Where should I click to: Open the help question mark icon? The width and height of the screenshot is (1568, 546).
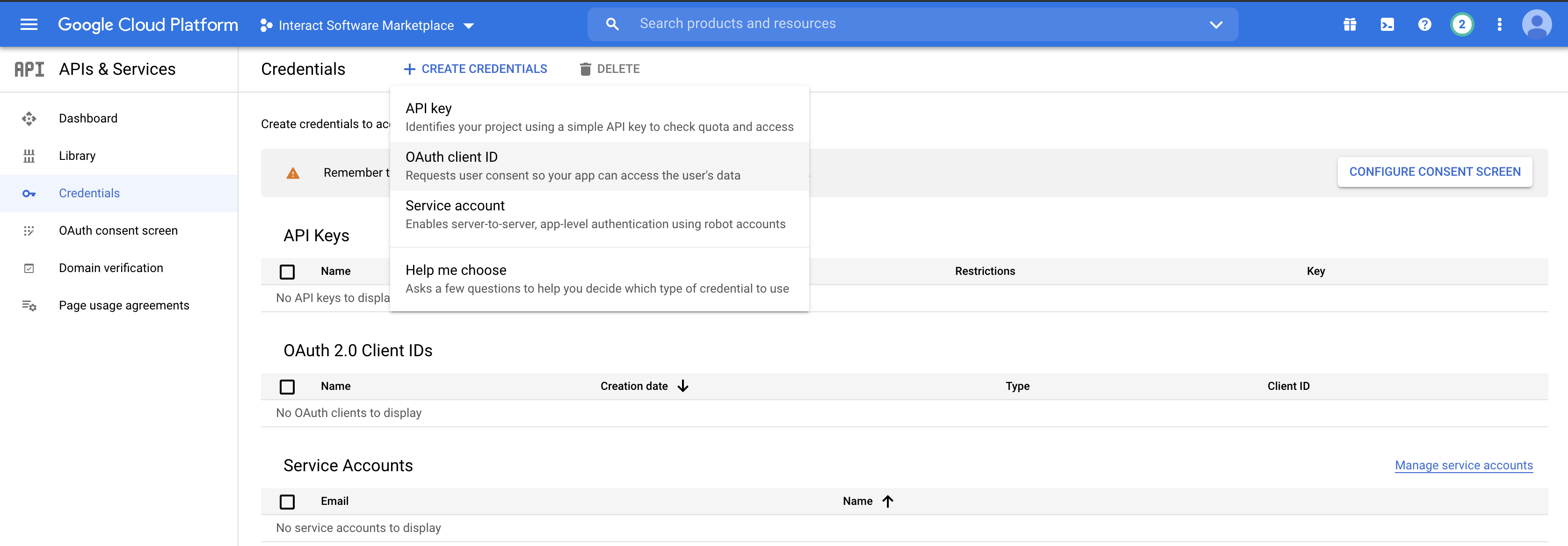pos(1424,24)
